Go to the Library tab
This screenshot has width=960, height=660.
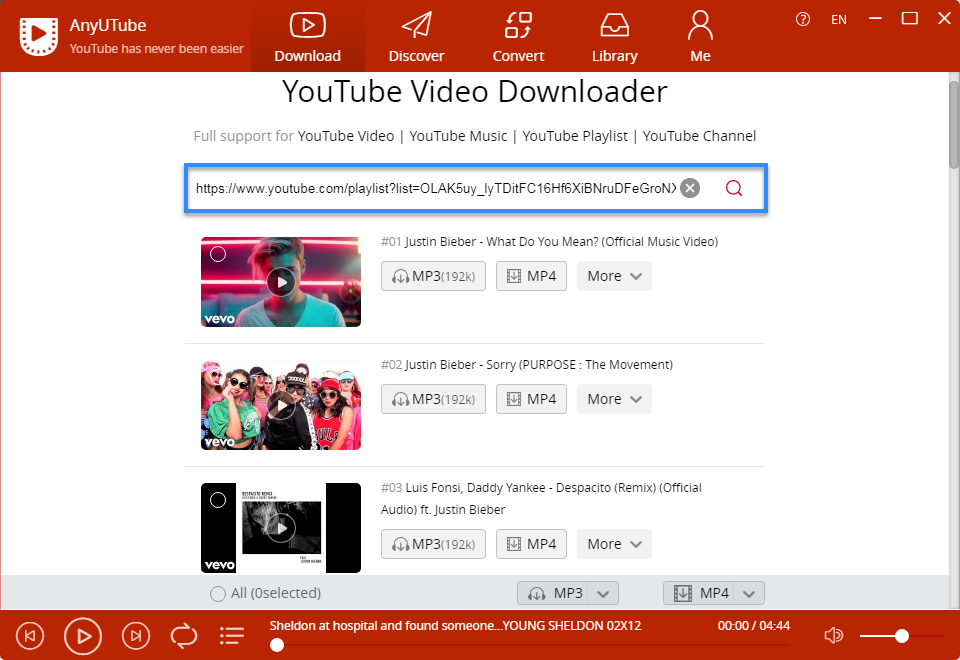point(615,37)
